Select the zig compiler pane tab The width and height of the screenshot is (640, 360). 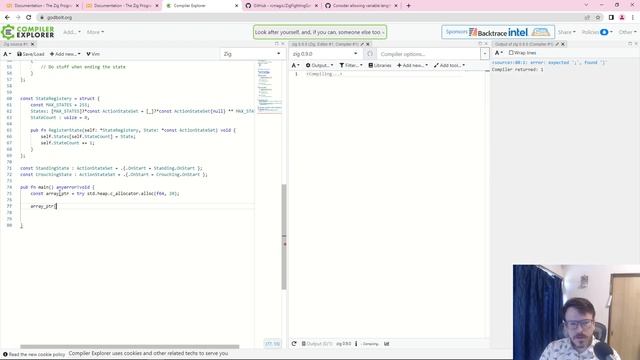[x=325, y=44]
